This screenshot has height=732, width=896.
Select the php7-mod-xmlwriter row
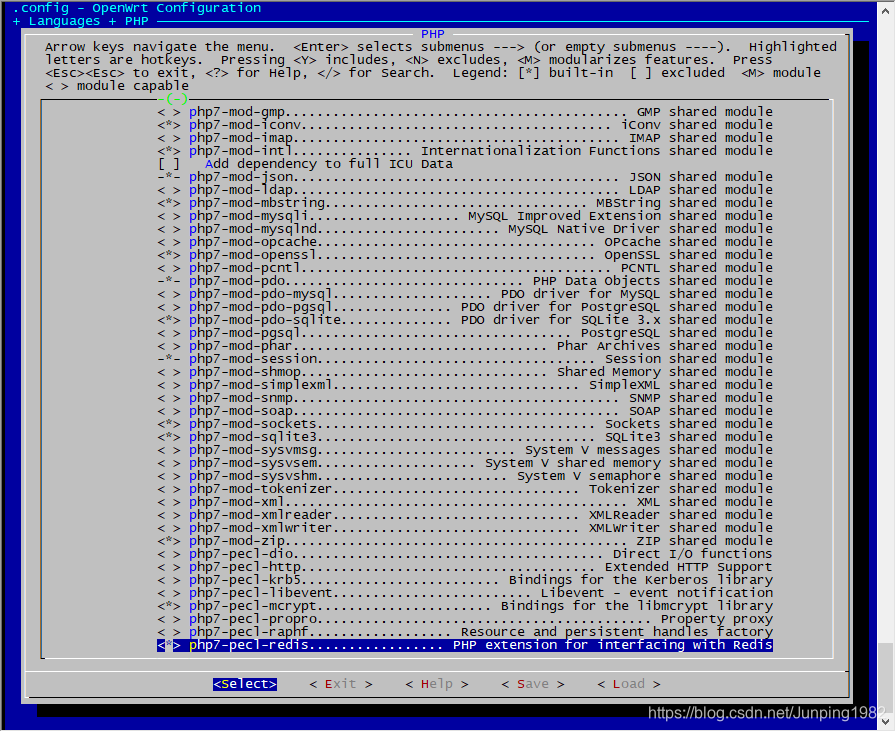pos(465,528)
